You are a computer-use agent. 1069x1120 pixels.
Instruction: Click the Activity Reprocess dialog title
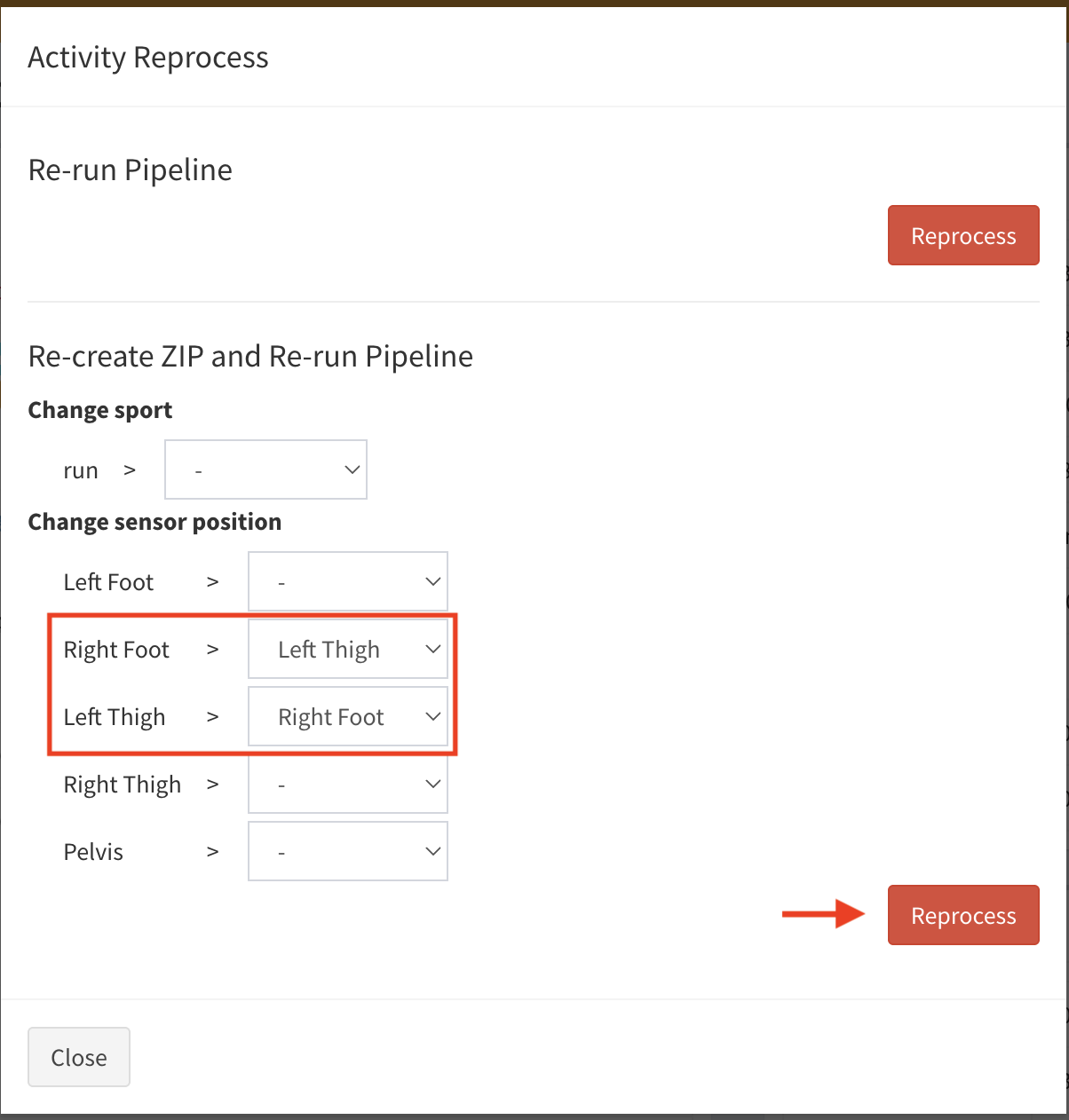(x=148, y=58)
